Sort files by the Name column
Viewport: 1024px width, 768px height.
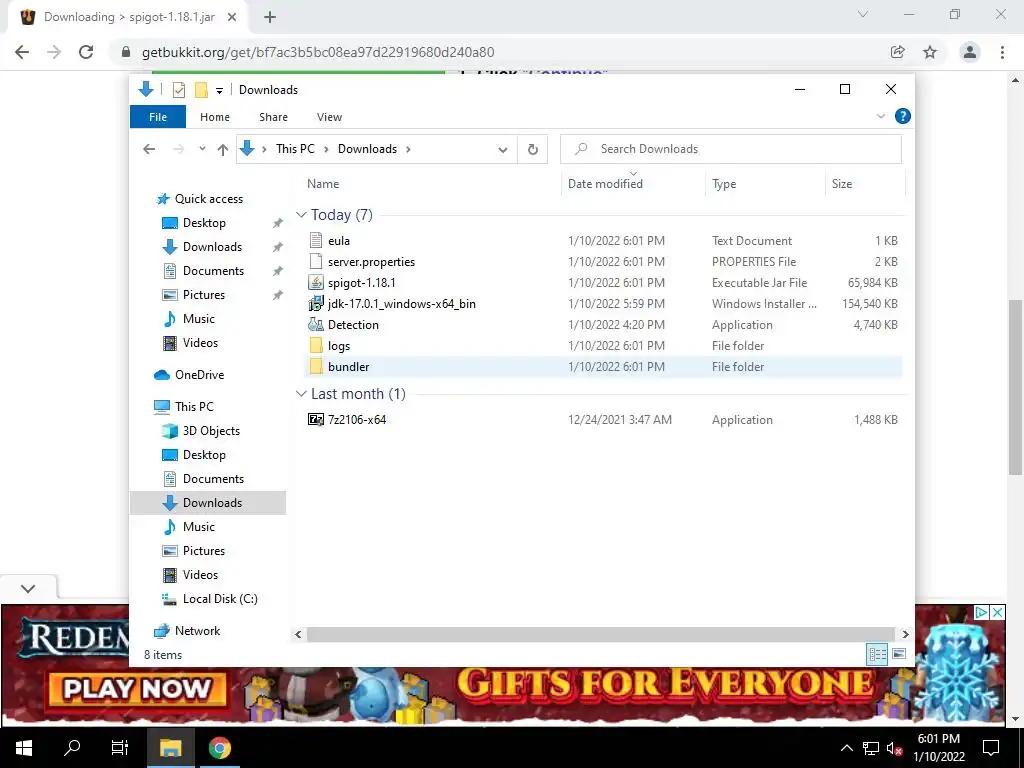pyautogui.click(x=323, y=184)
